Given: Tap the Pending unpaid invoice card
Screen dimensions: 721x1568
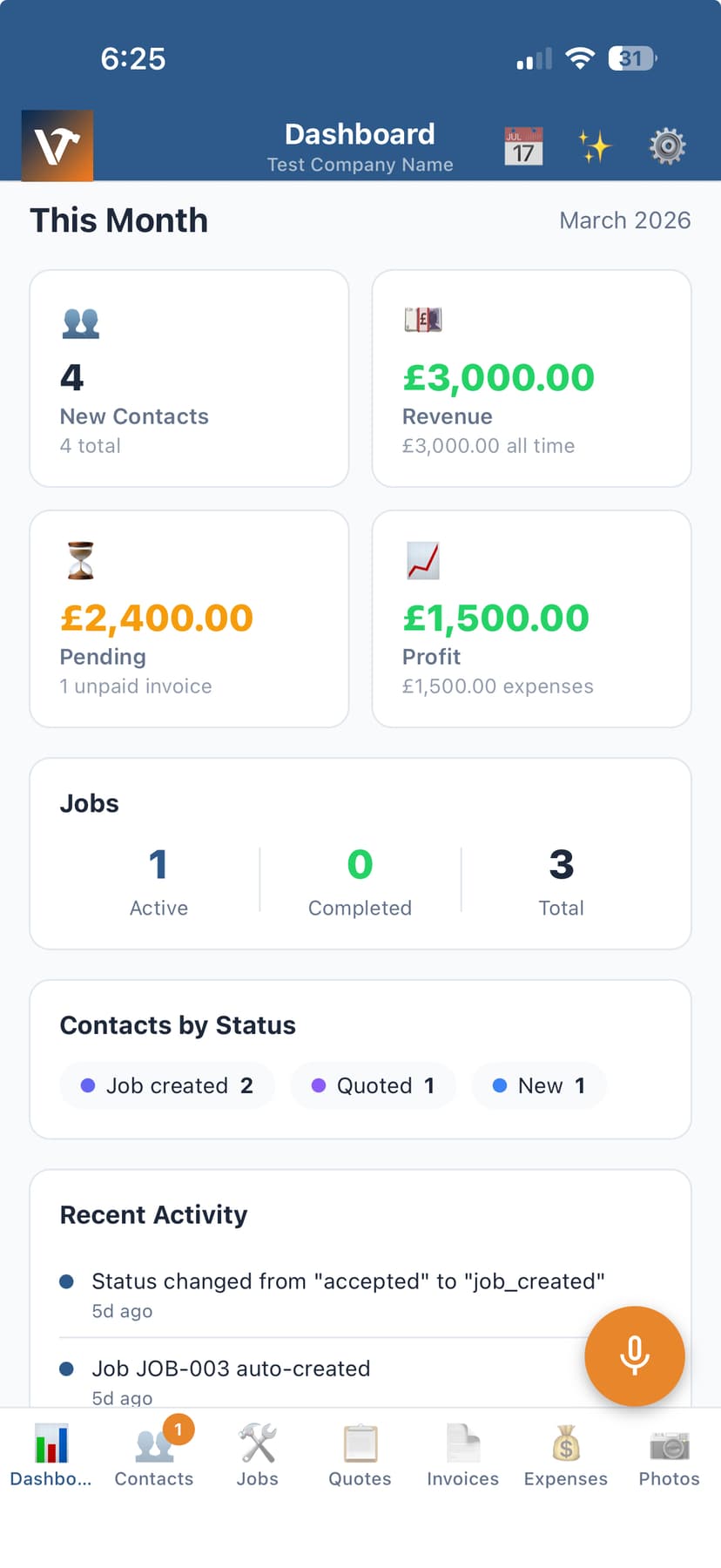Looking at the screenshot, I should click(188, 618).
